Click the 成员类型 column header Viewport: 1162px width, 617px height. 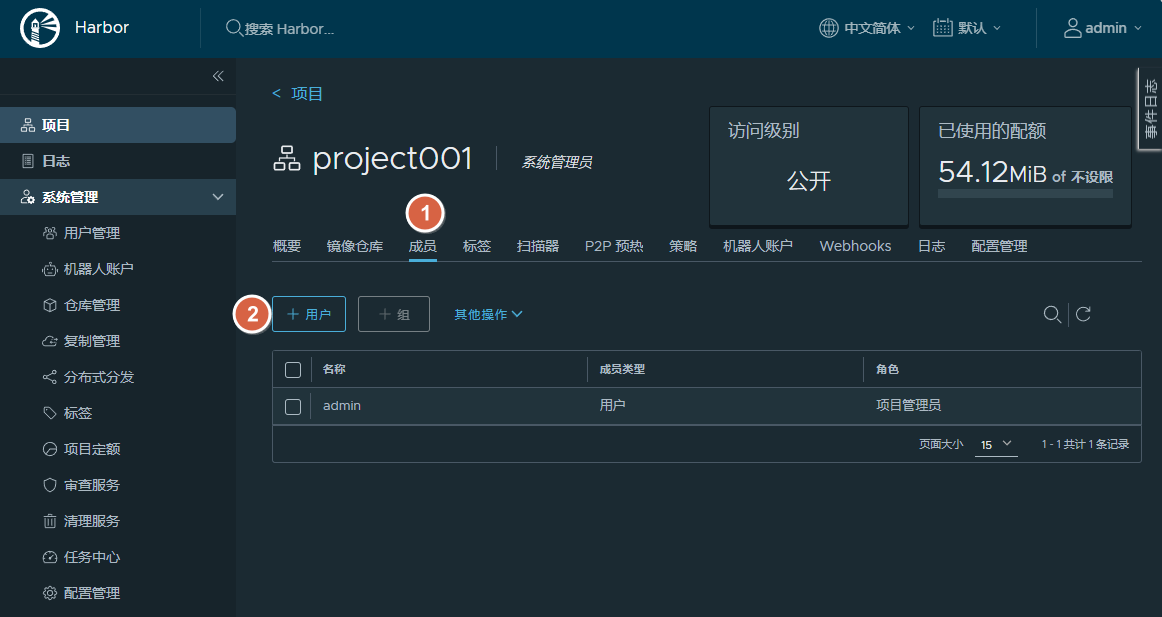point(622,369)
